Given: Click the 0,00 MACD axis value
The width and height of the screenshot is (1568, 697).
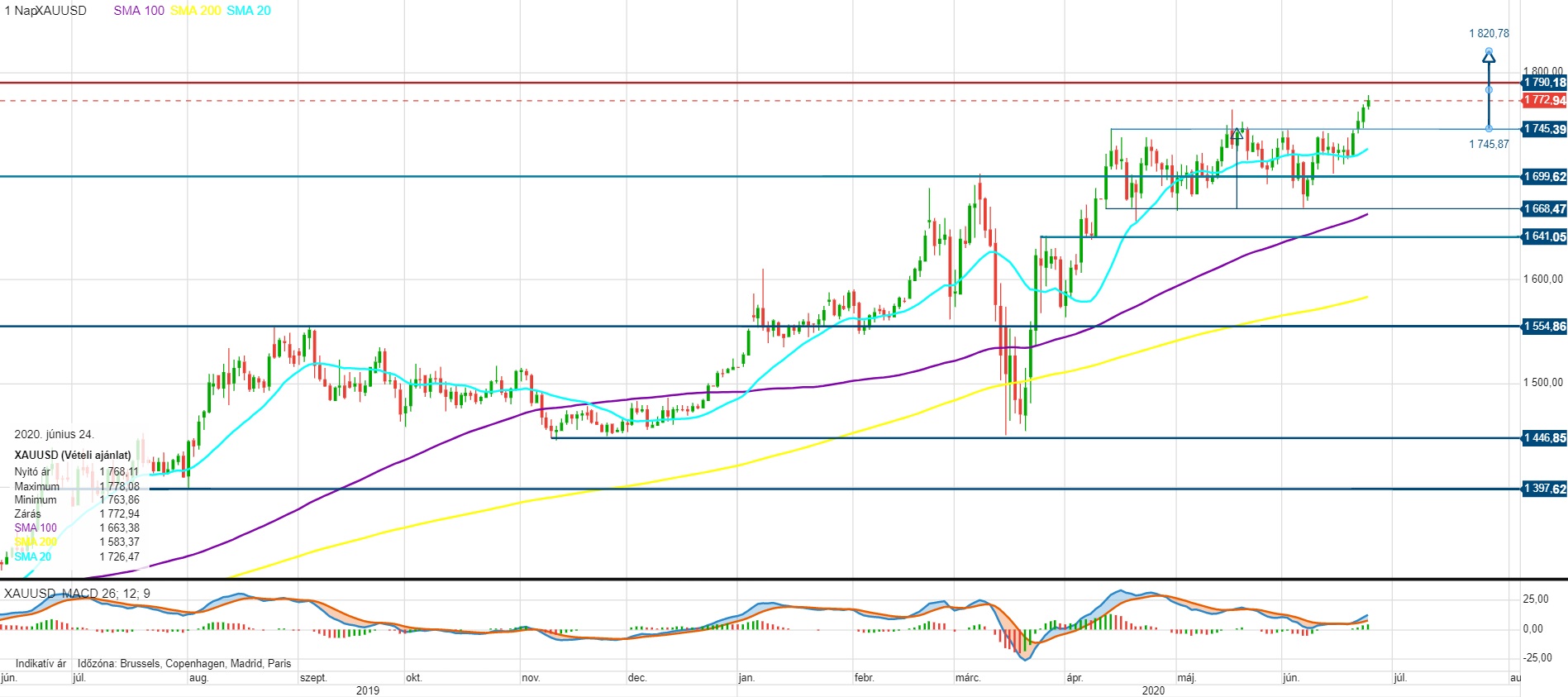Looking at the screenshot, I should click(x=1532, y=628).
